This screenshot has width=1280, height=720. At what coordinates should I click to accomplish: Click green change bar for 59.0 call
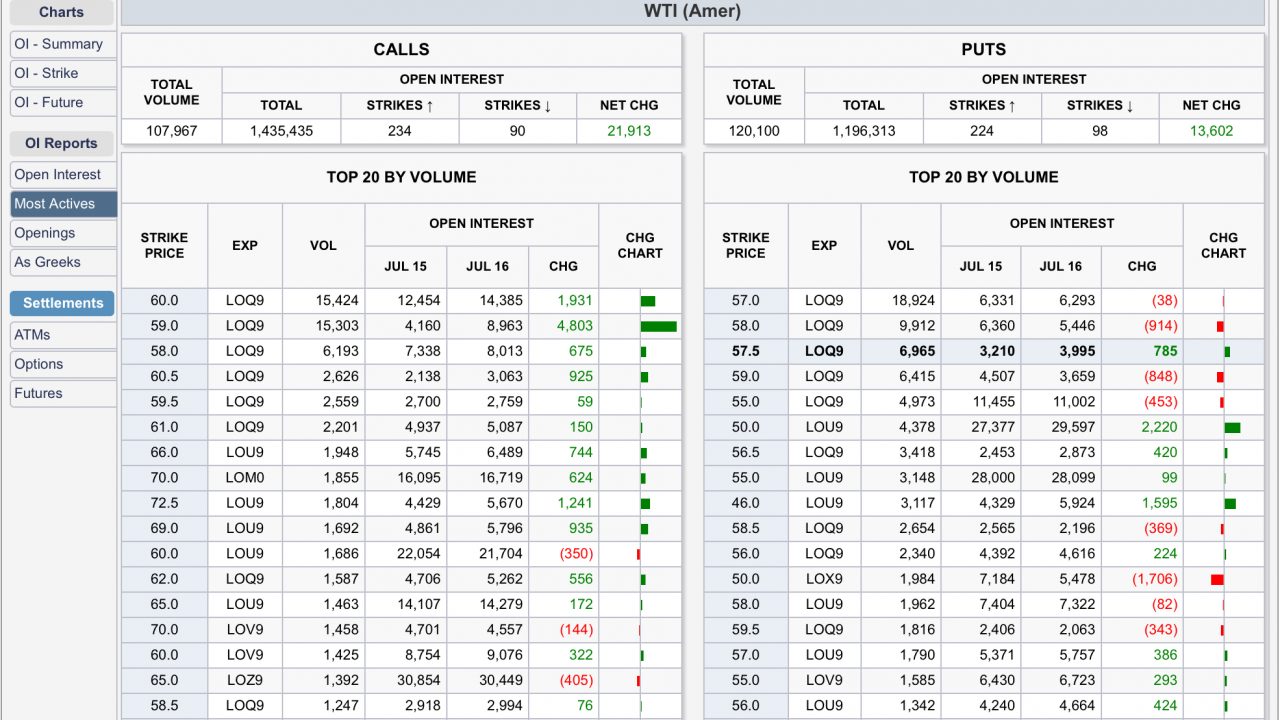tap(658, 326)
